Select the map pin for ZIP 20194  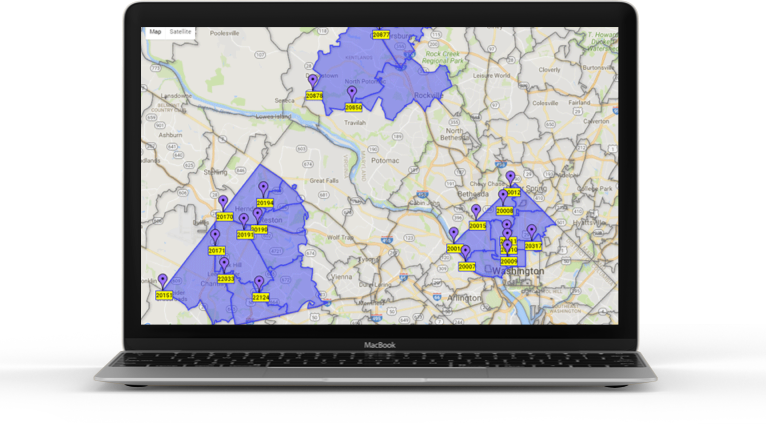point(263,189)
